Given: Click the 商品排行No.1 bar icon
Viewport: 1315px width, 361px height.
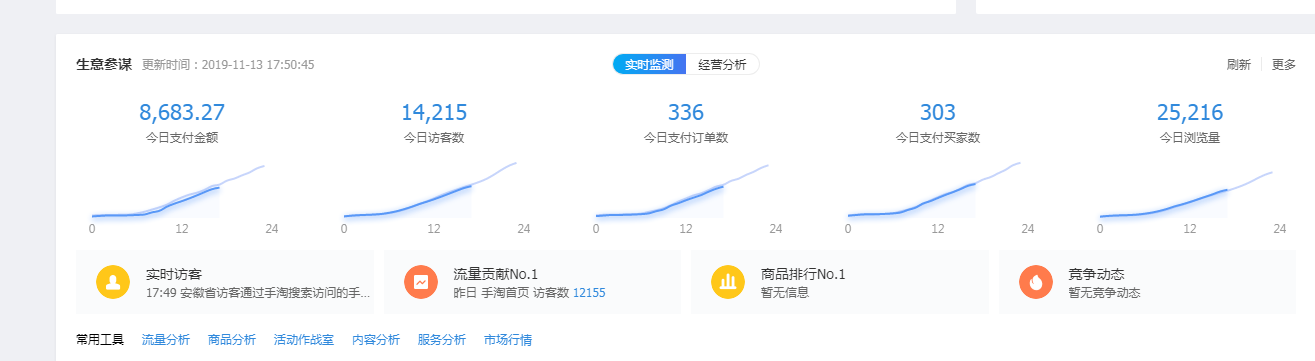Looking at the screenshot, I should point(728,283).
